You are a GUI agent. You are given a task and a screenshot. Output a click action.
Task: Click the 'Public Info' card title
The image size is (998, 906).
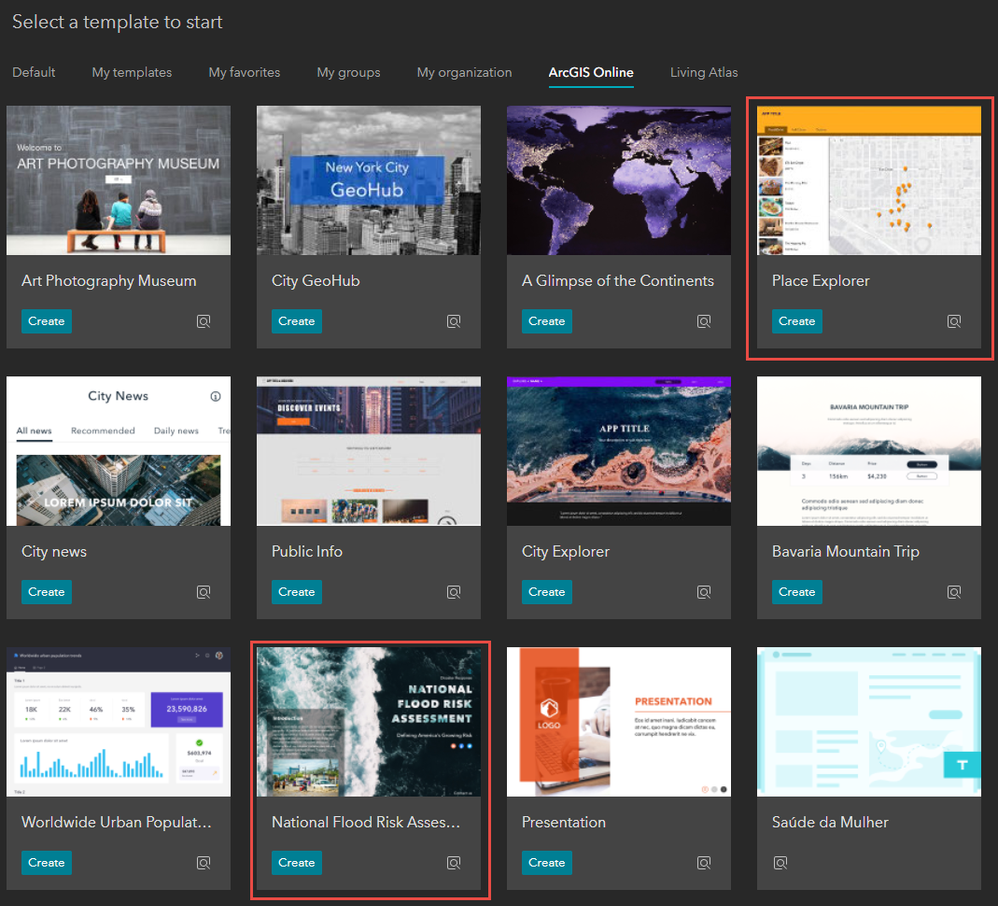[307, 551]
